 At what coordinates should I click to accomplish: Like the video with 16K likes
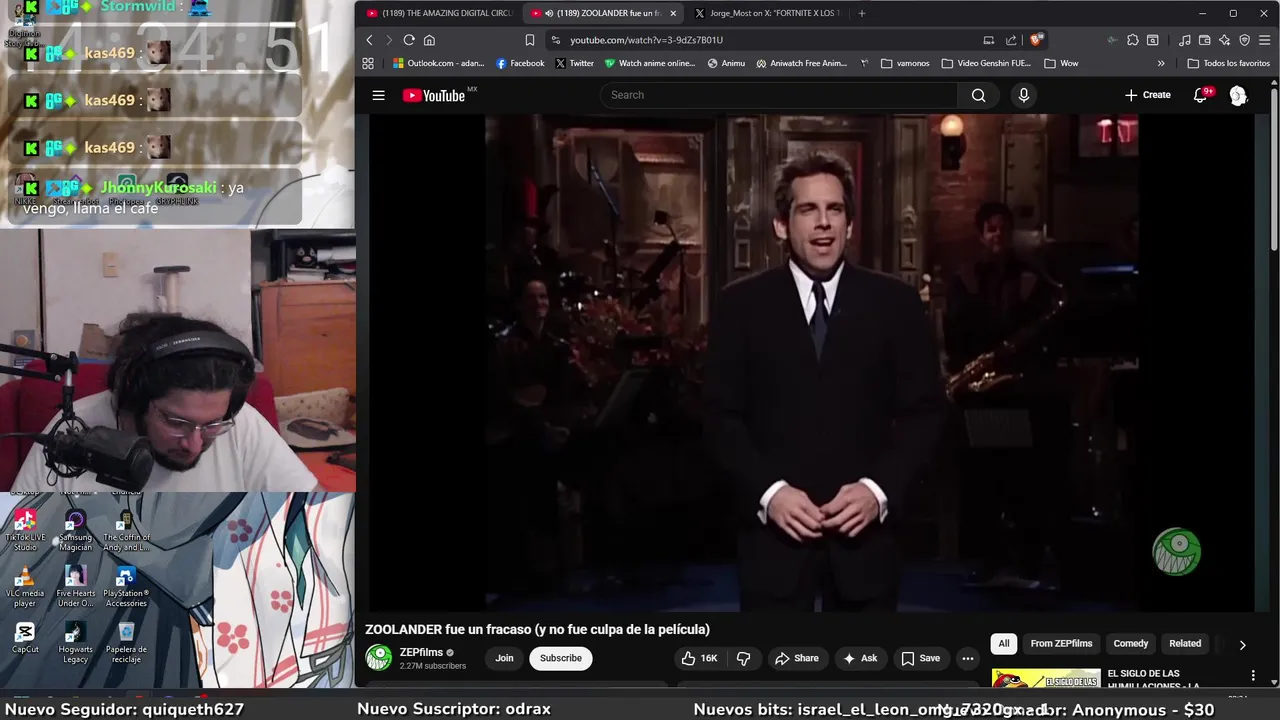pos(699,658)
